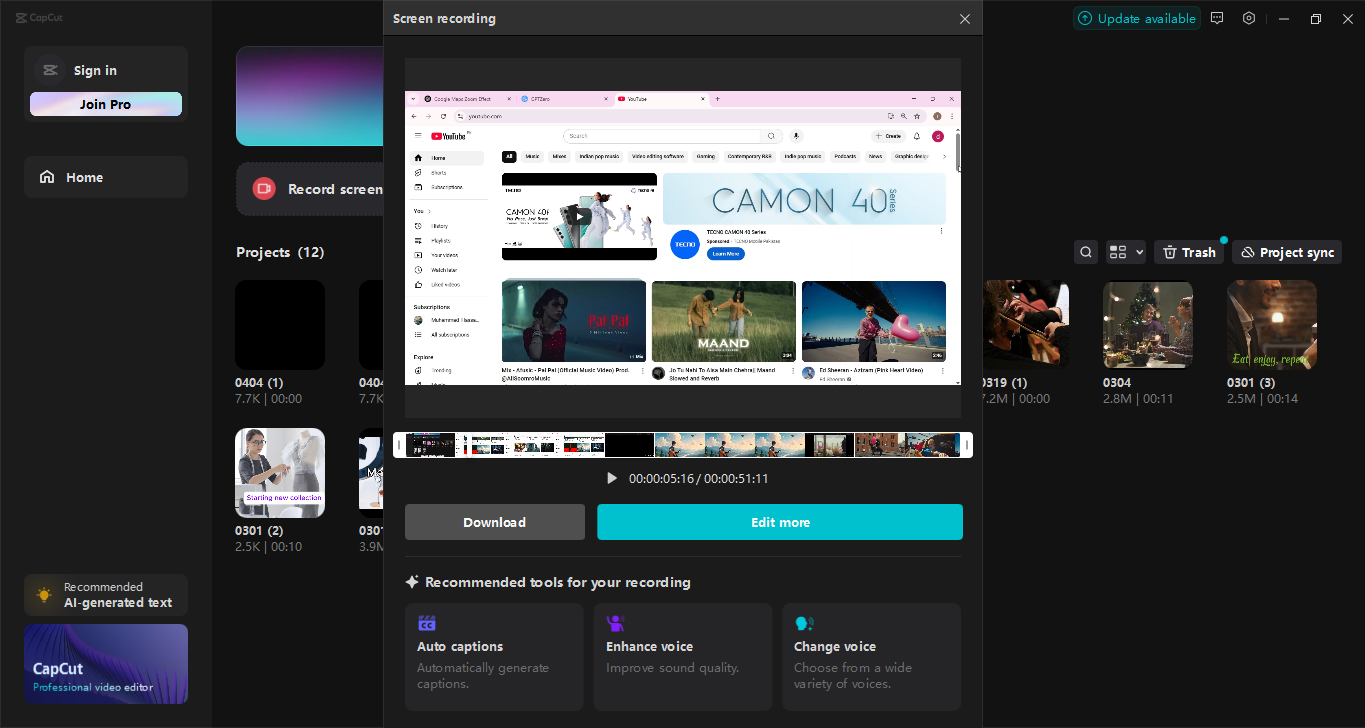Screen dimensions: 1365x728
Task: Download the screen recording
Action: (x=495, y=522)
